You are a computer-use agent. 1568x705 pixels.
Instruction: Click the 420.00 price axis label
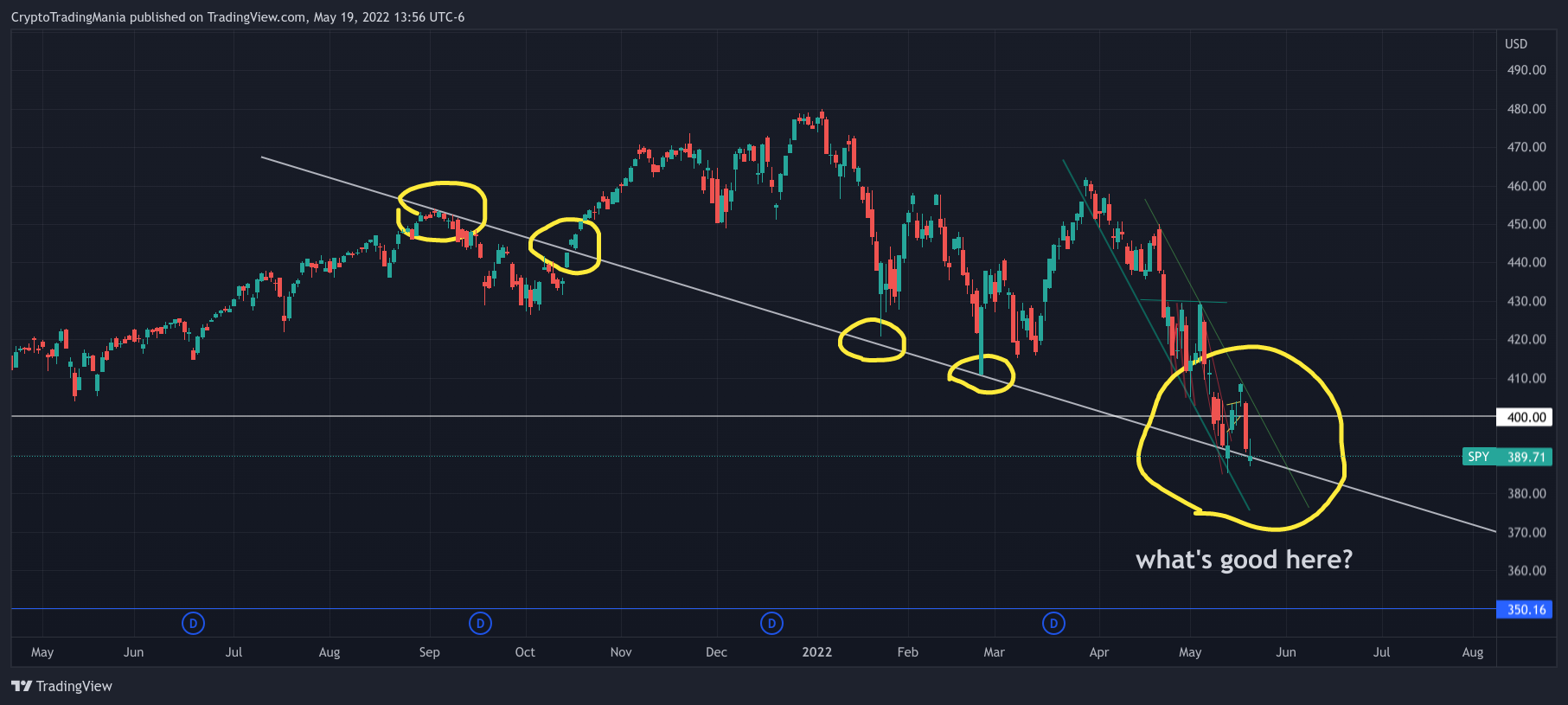point(1526,339)
